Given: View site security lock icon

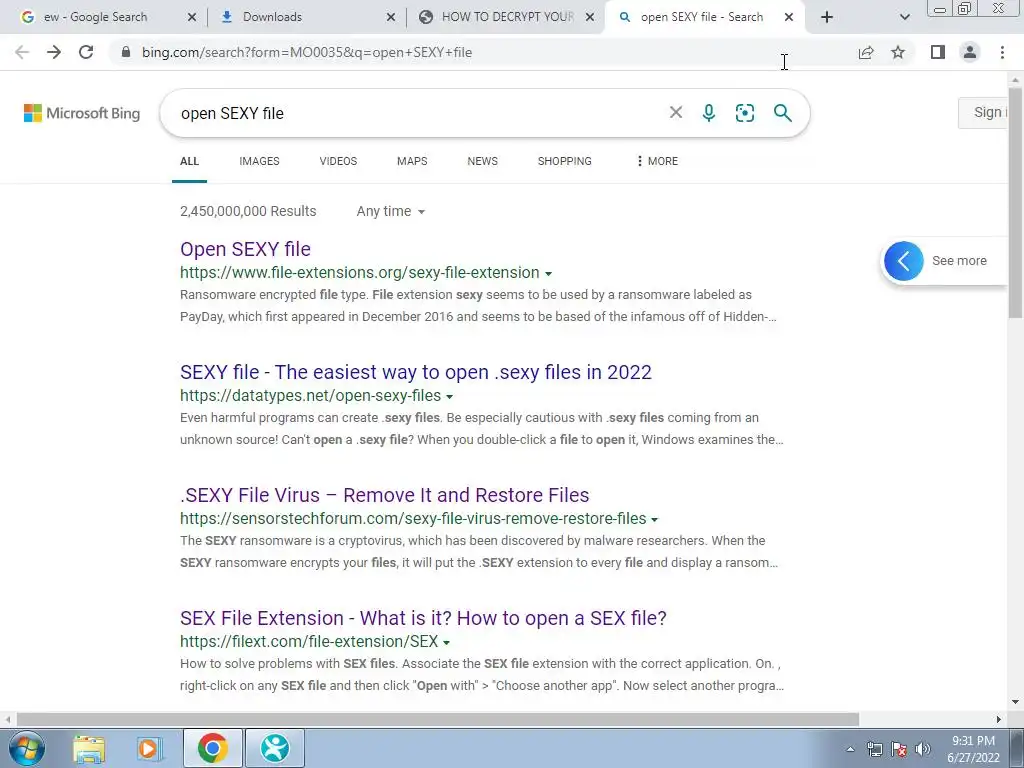Looking at the screenshot, I should pyautogui.click(x=126, y=52).
